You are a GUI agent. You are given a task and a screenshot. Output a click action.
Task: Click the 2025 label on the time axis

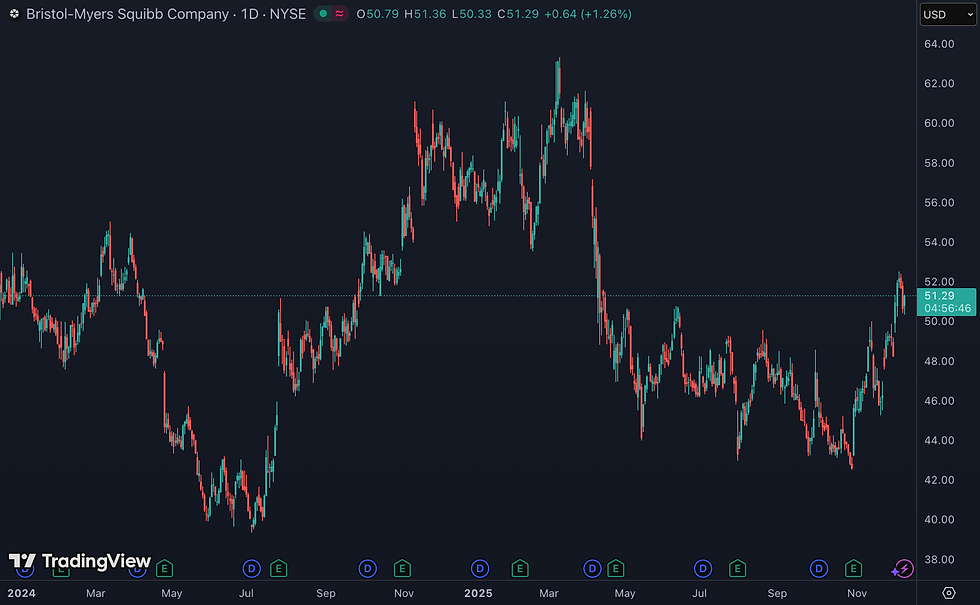pos(478,593)
